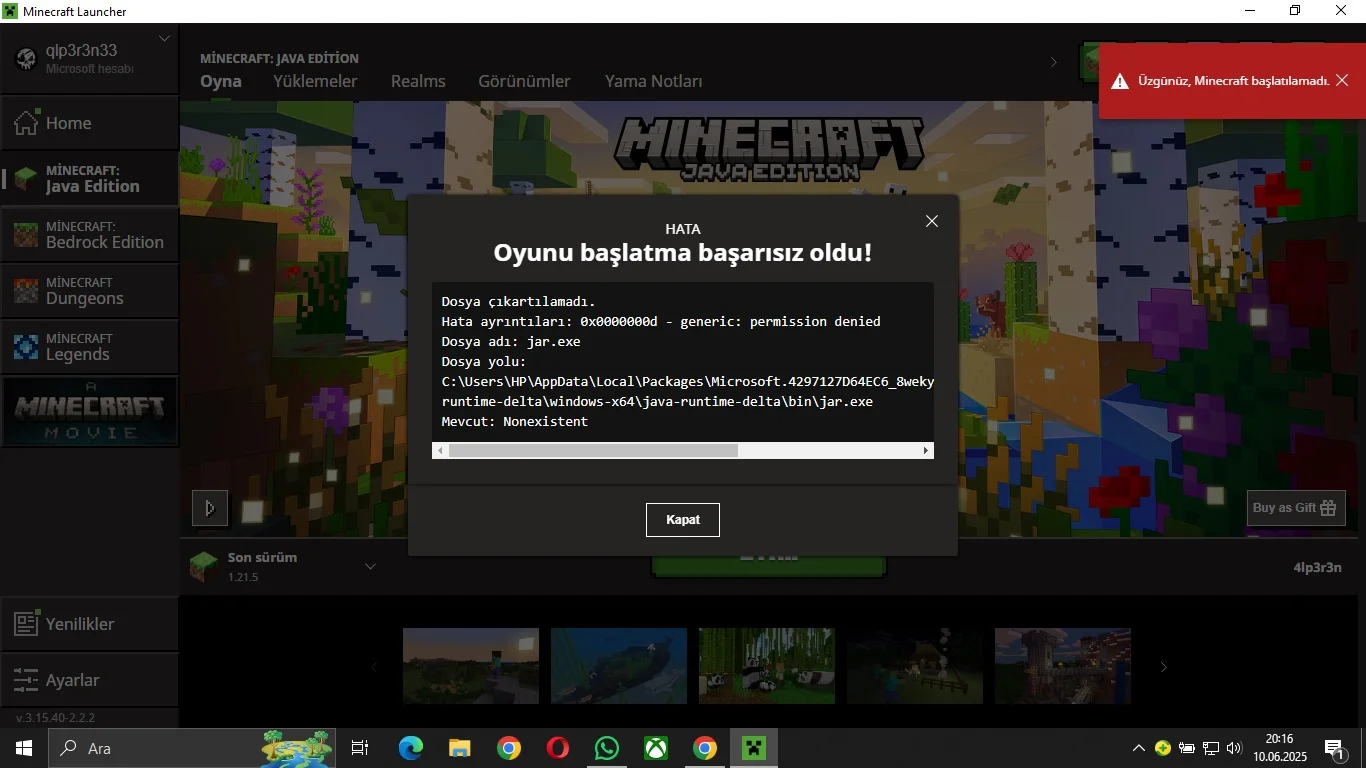The height and width of the screenshot is (768, 1366).
Task: Open Task View from the taskbar
Action: [360, 748]
